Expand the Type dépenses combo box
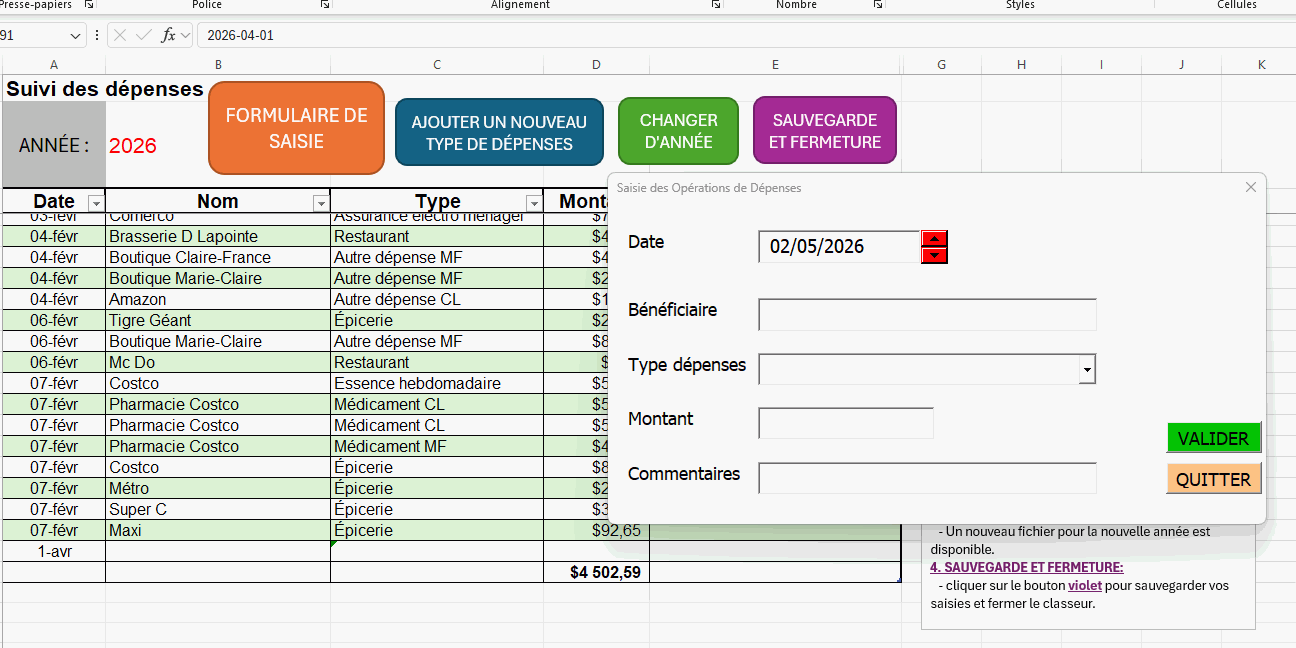This screenshot has width=1296, height=648. (x=1086, y=370)
